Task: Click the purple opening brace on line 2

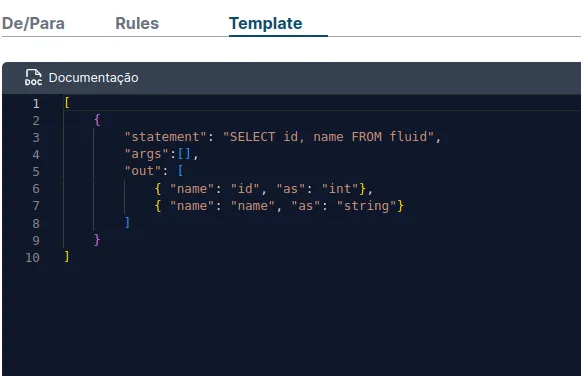Action: [97, 120]
